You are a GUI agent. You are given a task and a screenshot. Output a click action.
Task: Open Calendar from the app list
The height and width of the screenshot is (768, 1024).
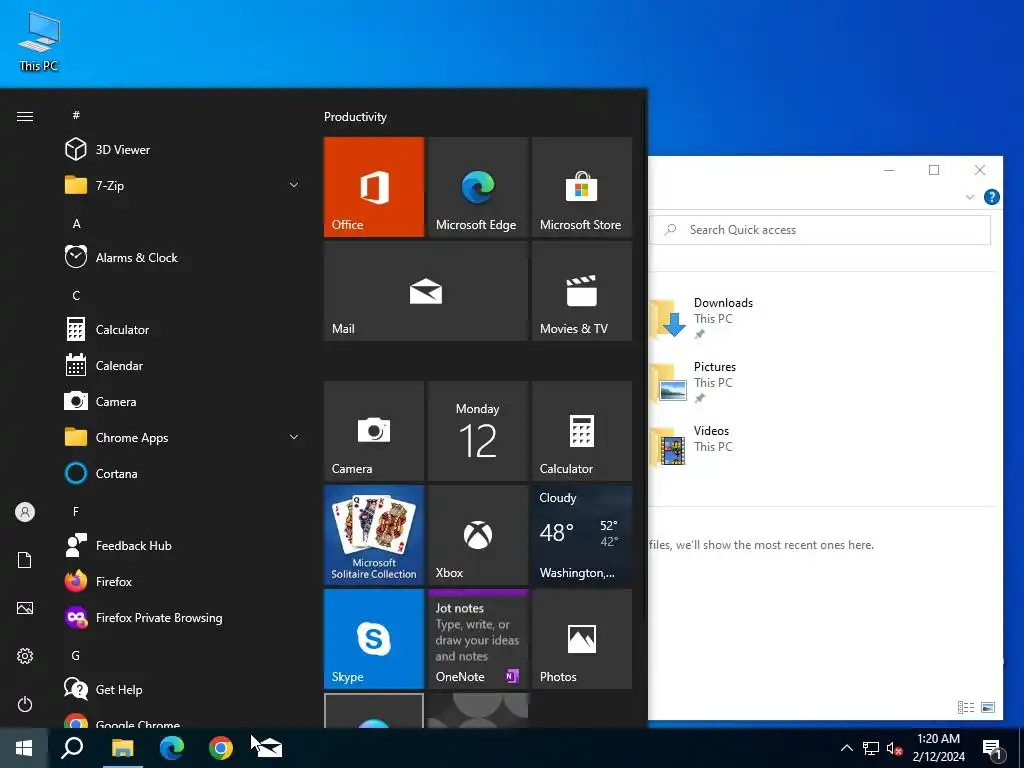click(183, 365)
